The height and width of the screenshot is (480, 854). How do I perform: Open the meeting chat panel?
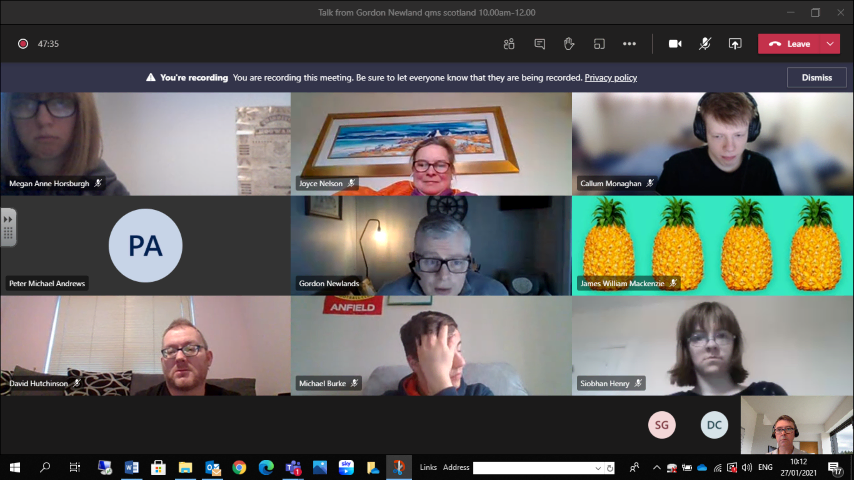539,44
